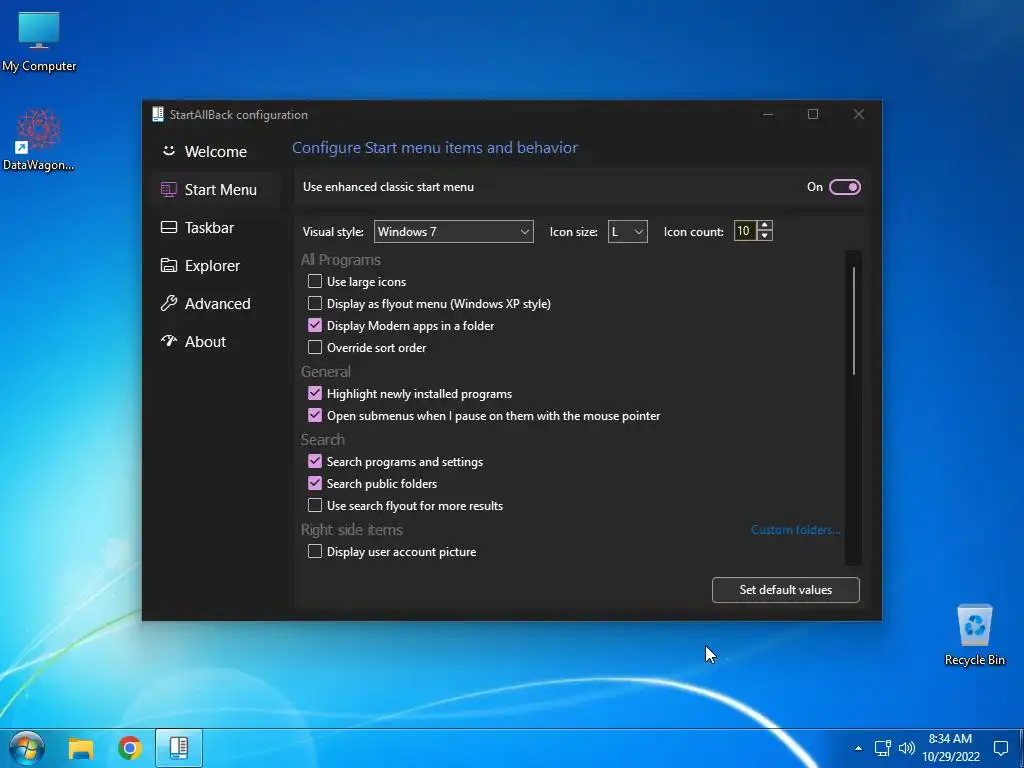Go to the Welcome section
Screen dimensions: 1024x768
[216, 152]
